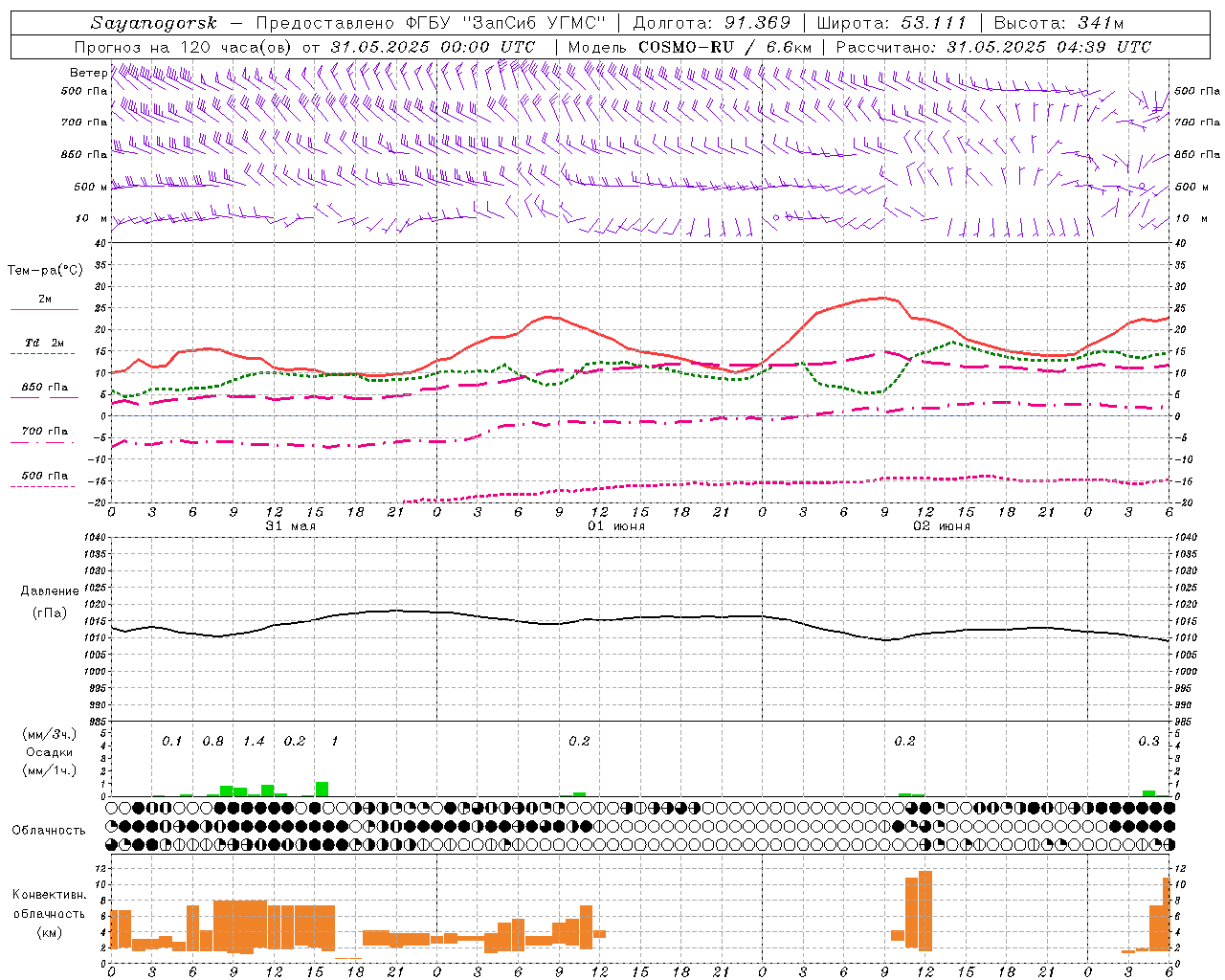
Task: Click the 'Тем-ра(°C)' temperature panel label
Action: pyautogui.click(x=45, y=271)
